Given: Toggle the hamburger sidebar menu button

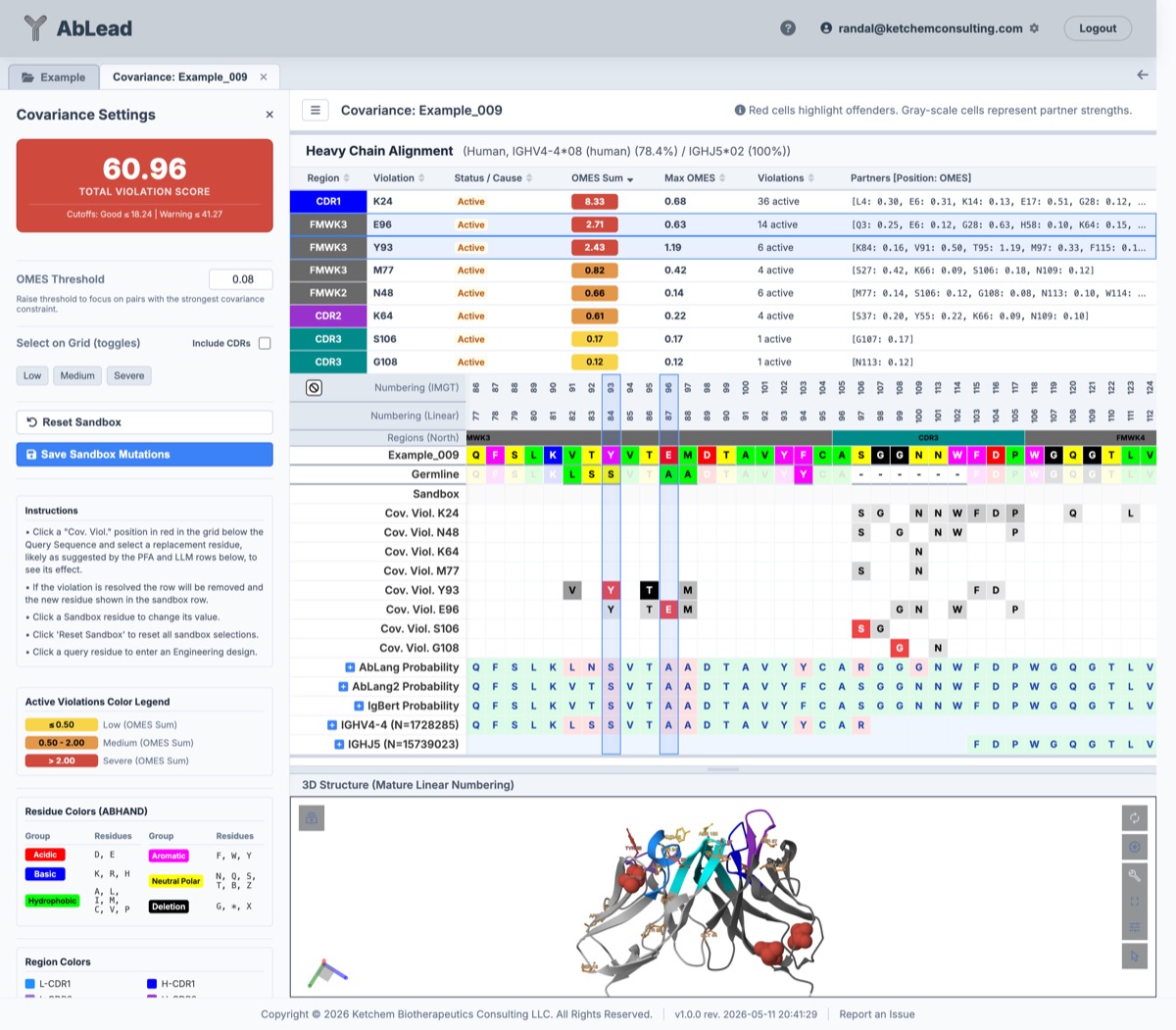Looking at the screenshot, I should click(x=315, y=111).
